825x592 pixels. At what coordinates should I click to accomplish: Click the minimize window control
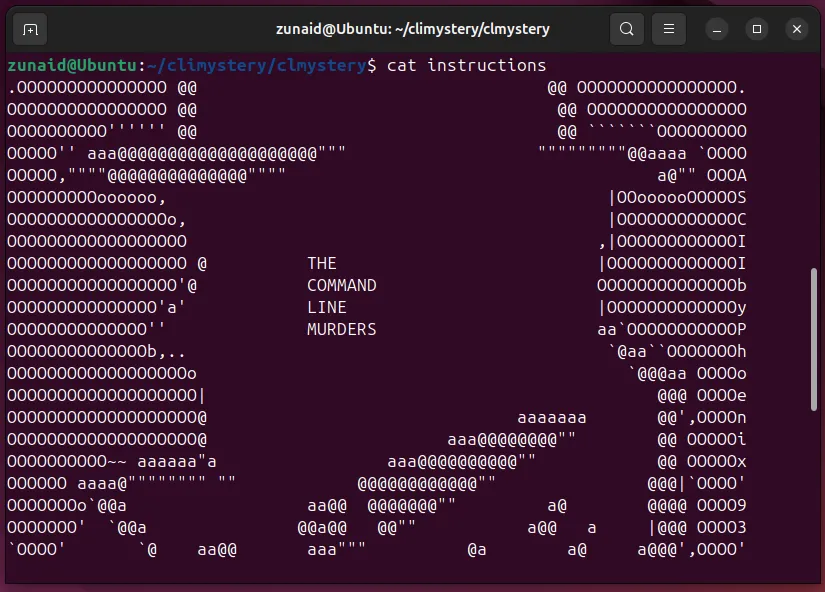717,30
